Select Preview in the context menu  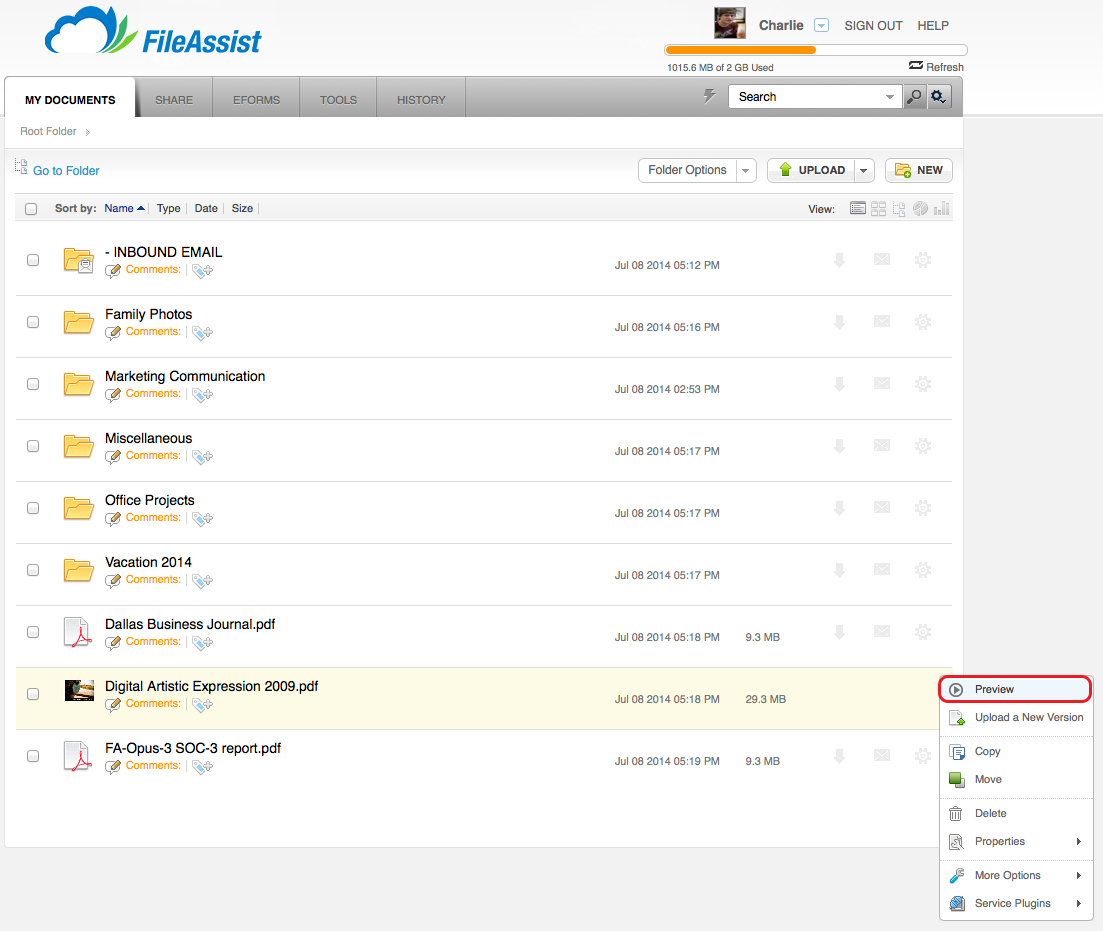[x=1016, y=689]
